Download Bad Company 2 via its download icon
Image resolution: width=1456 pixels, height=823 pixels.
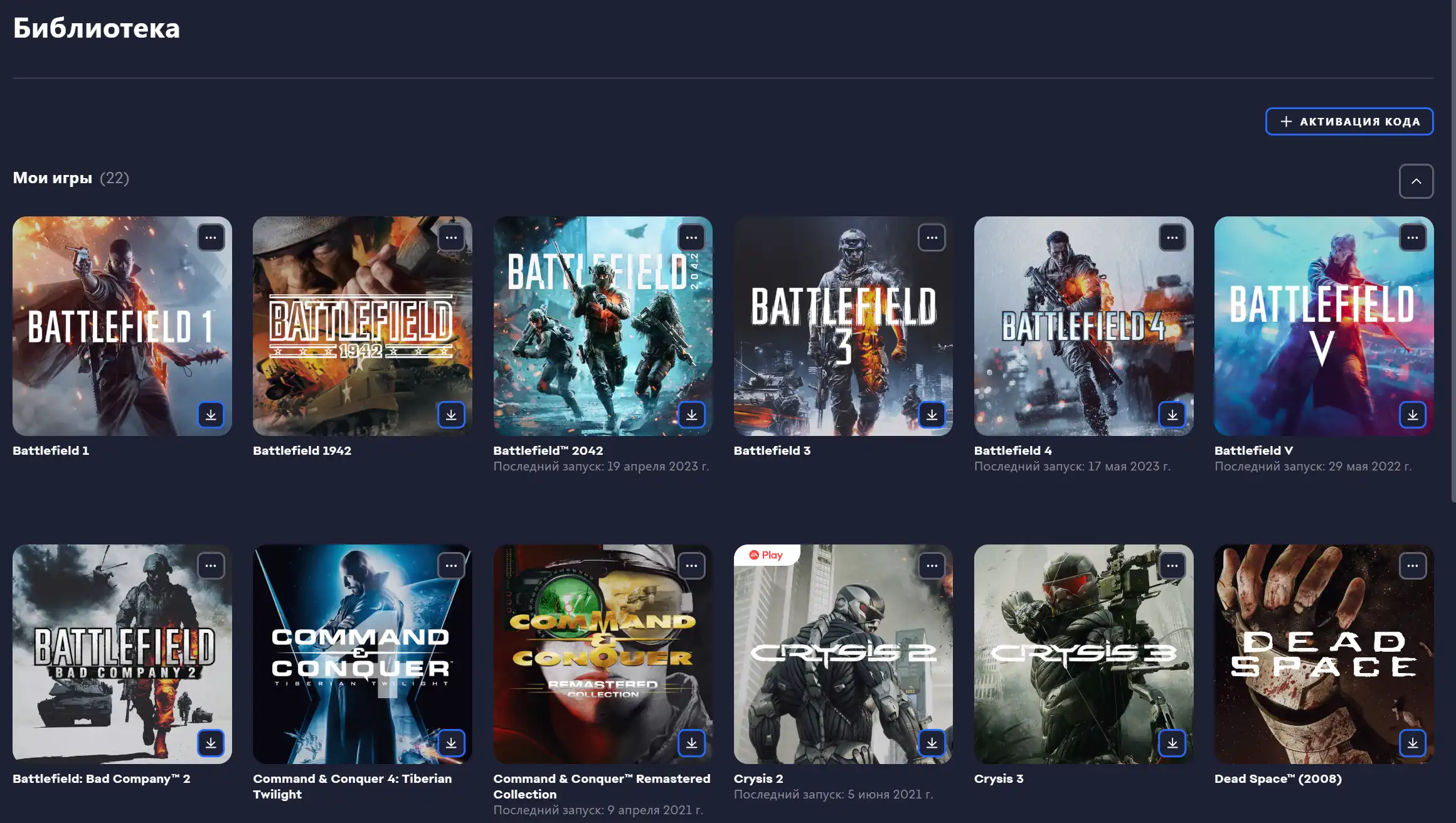[x=211, y=743]
